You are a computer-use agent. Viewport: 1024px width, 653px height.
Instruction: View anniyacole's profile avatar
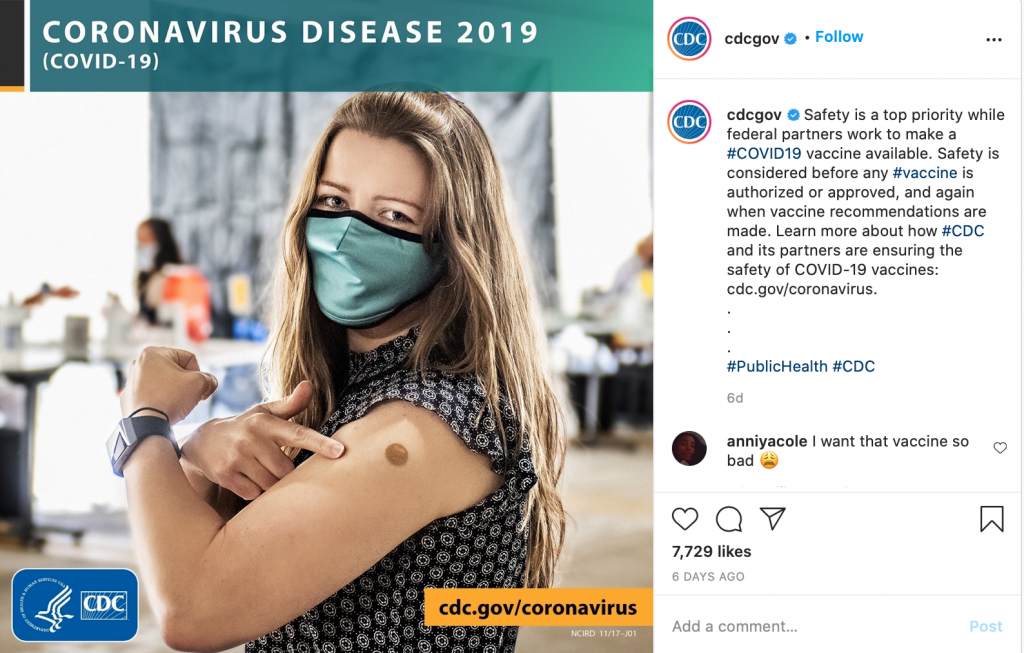pyautogui.click(x=689, y=449)
